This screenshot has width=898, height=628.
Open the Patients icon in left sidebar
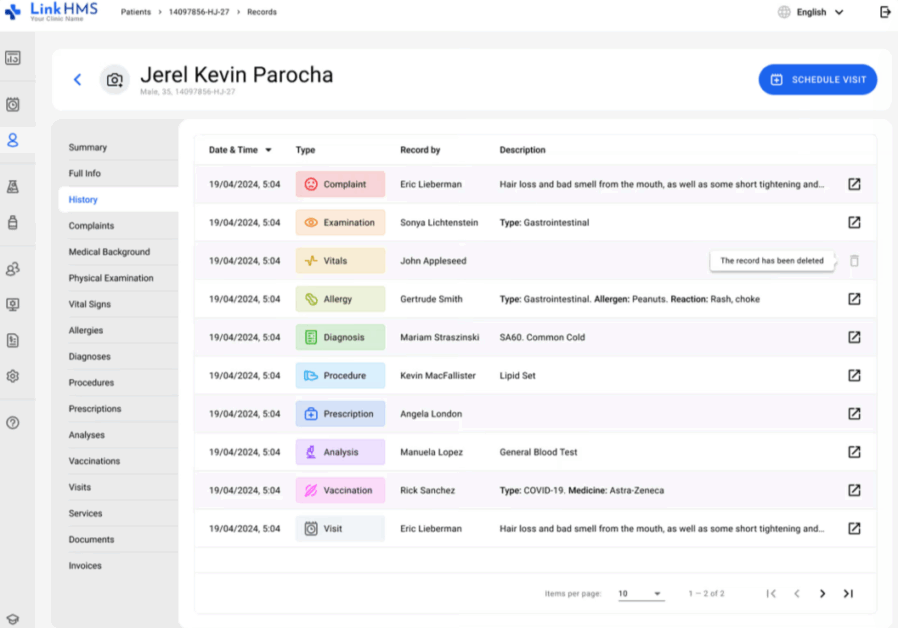(x=13, y=140)
